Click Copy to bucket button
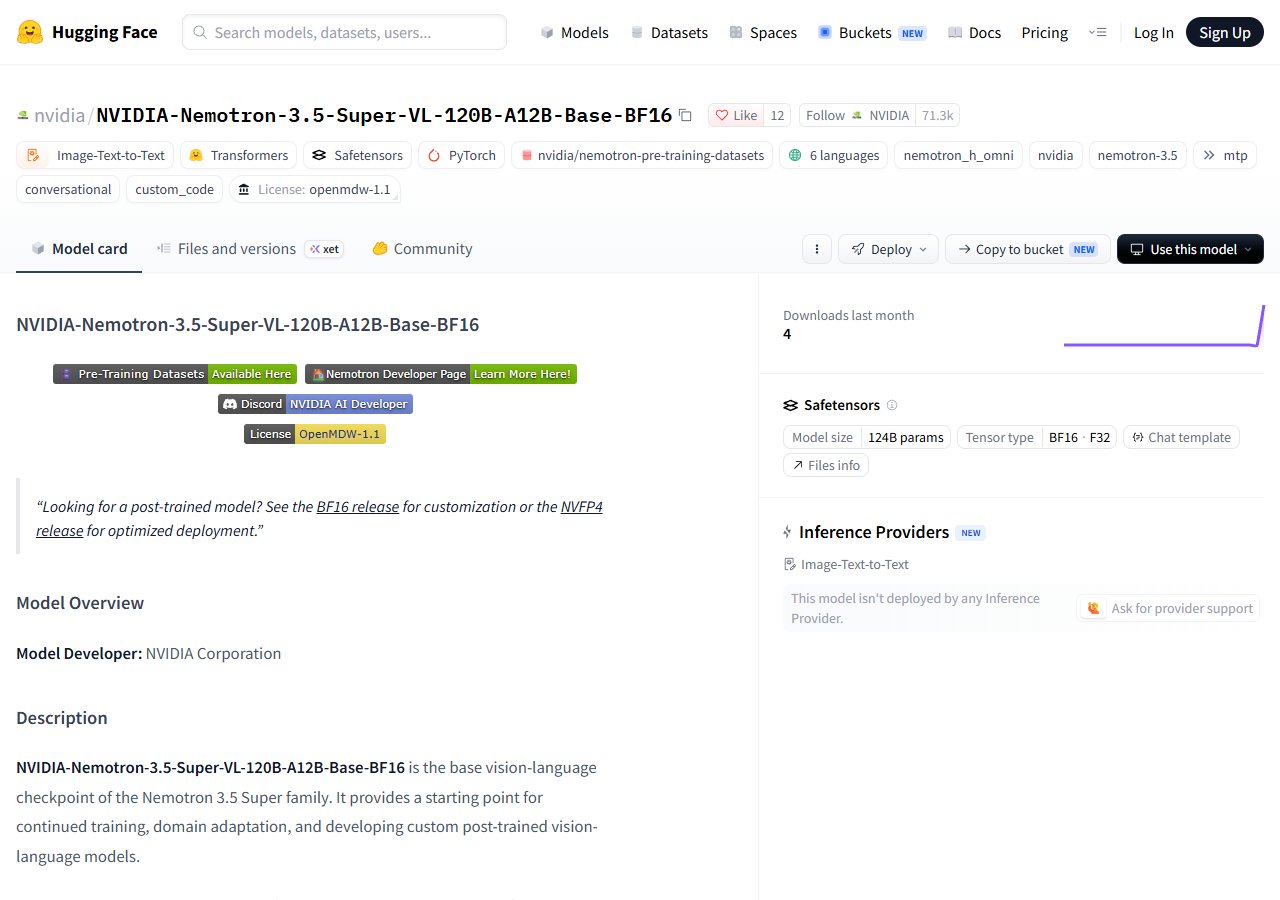Viewport: 1280px width, 900px height. (x=1027, y=249)
